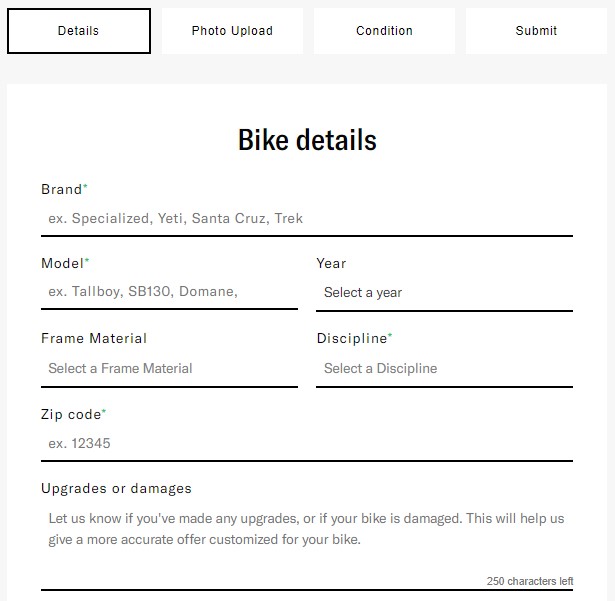Click the 'Zip code' label text
This screenshot has height=601, width=615.
[x=71, y=413]
